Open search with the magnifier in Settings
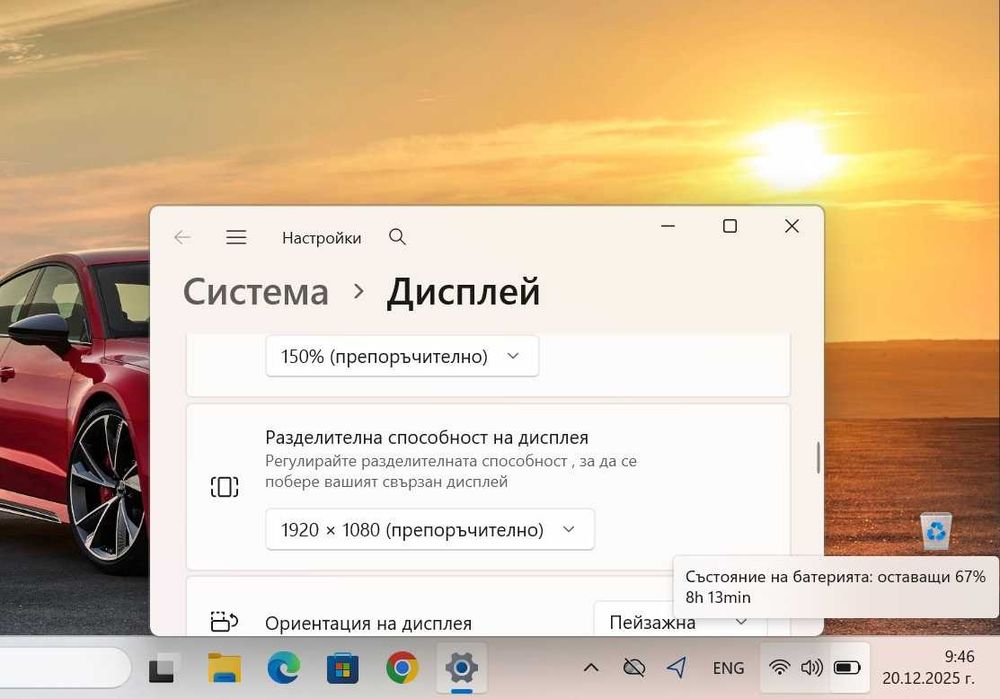1000x699 pixels. tap(397, 237)
